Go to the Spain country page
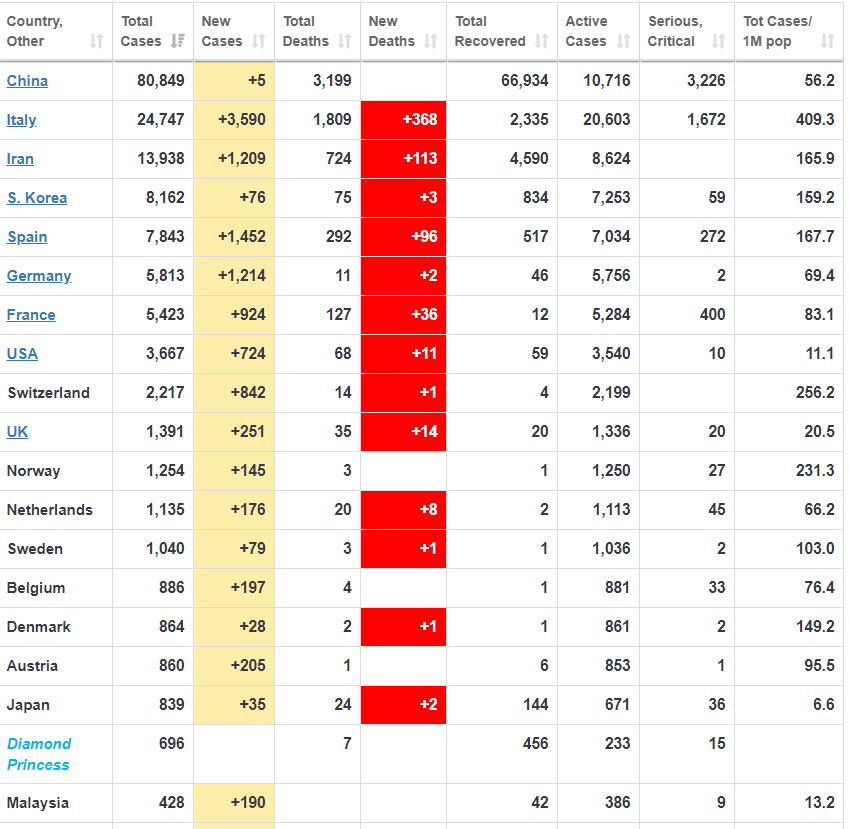Image resolution: width=849 pixels, height=829 pixels. click(27, 237)
